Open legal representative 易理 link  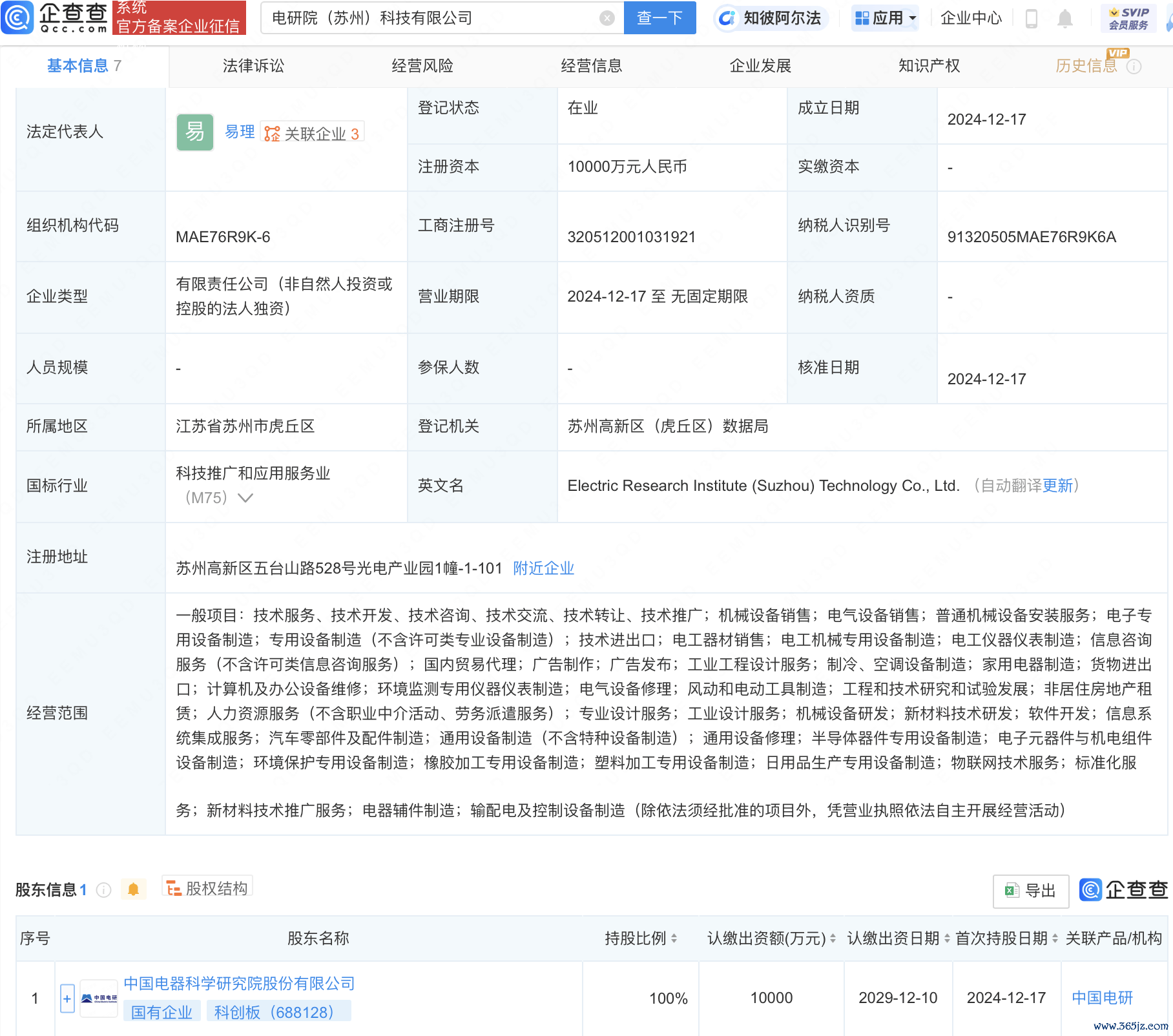click(240, 132)
